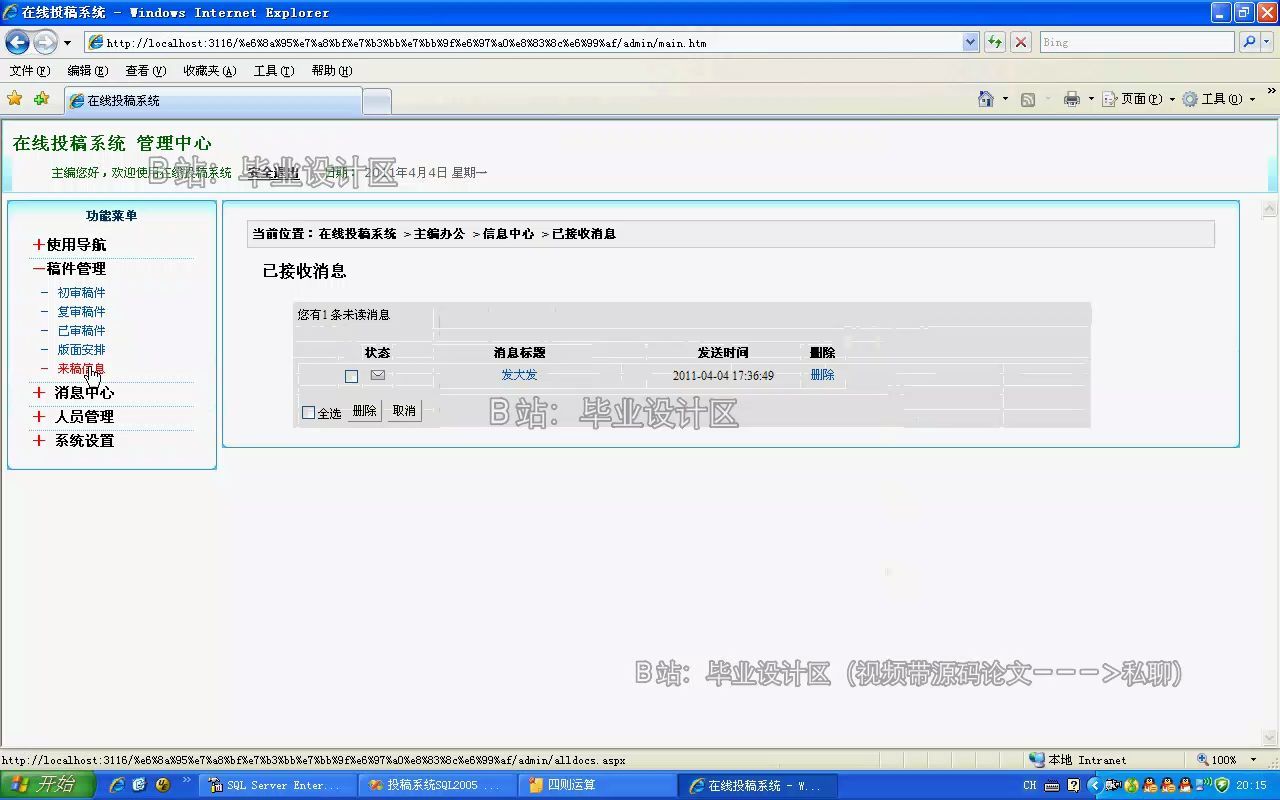
Task: Click the CH language indicator in tray
Action: (x=1030, y=785)
